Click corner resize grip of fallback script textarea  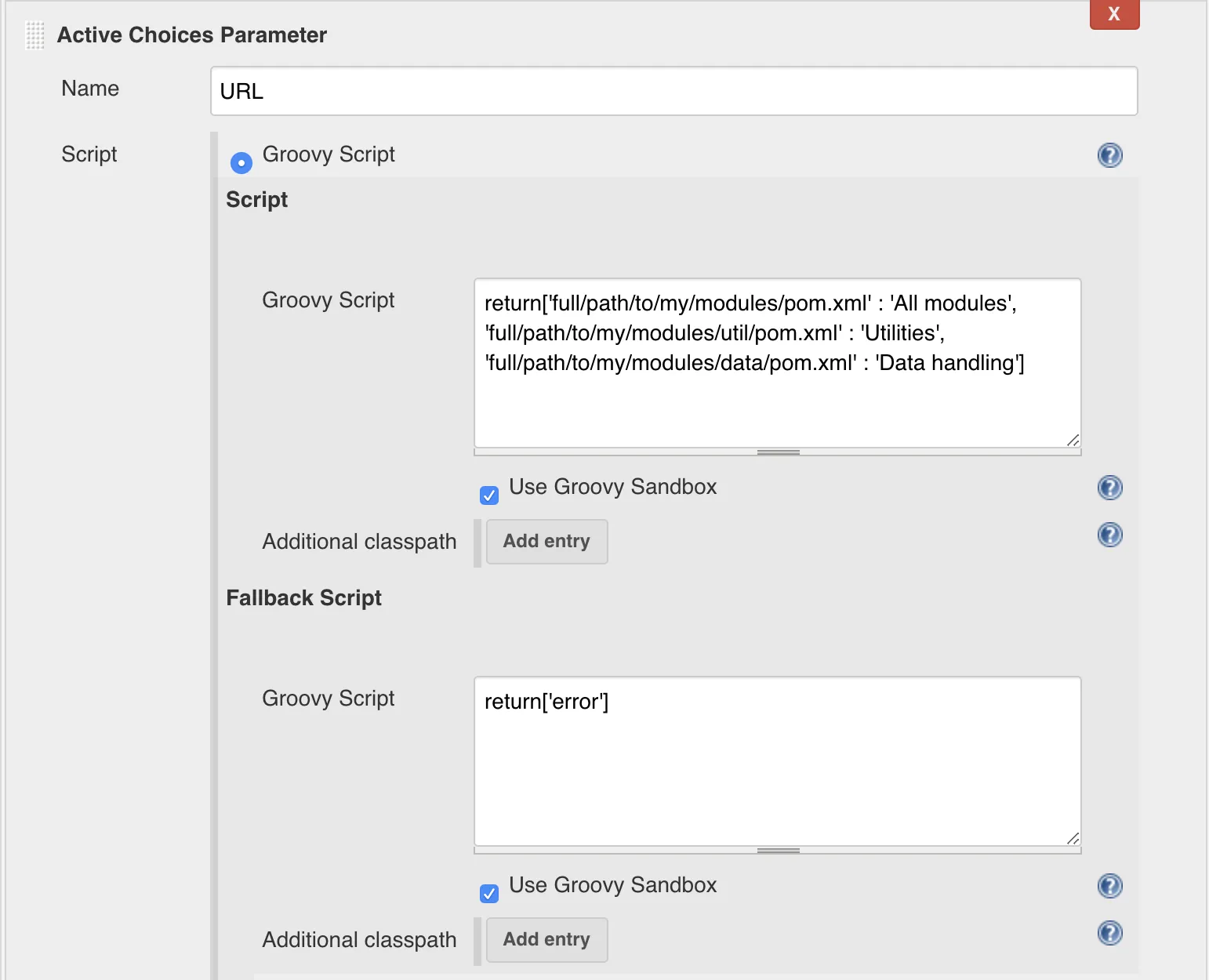pos(1073,839)
